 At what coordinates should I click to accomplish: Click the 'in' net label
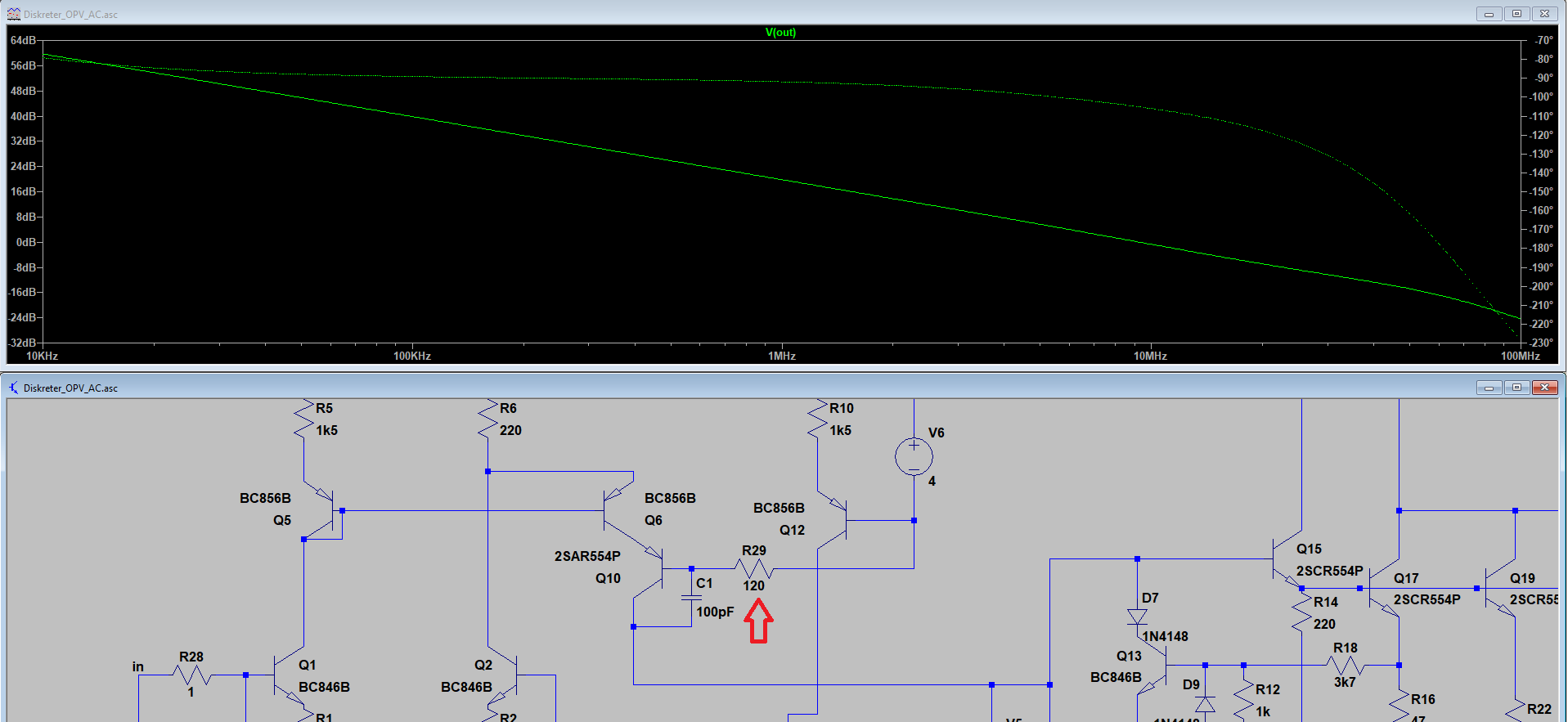pyautogui.click(x=138, y=666)
